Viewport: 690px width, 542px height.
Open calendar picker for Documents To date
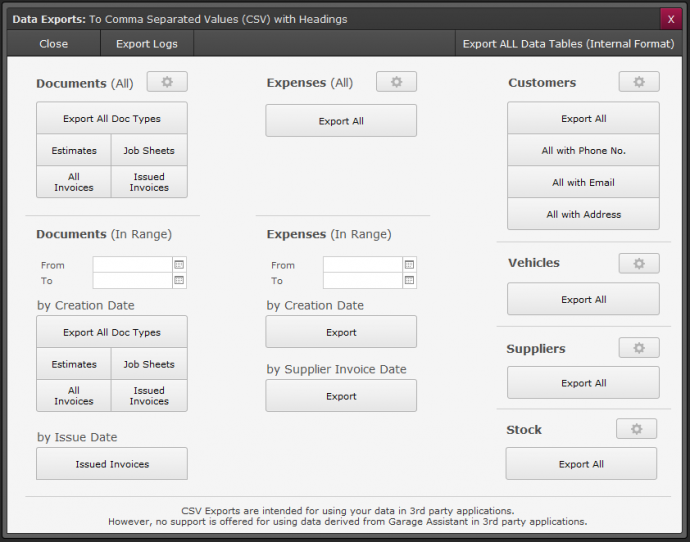tap(179, 280)
